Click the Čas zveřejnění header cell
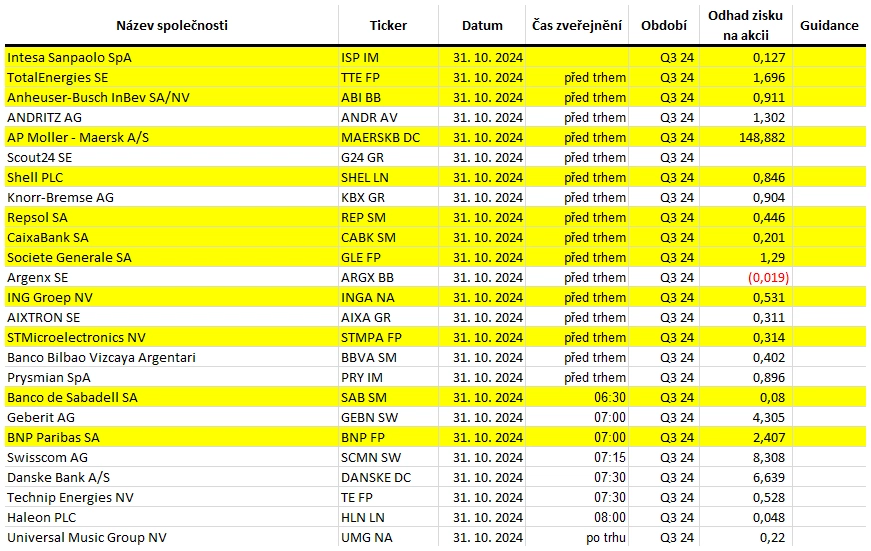Image resolution: width=871 pixels, height=551 pixels. [577, 26]
